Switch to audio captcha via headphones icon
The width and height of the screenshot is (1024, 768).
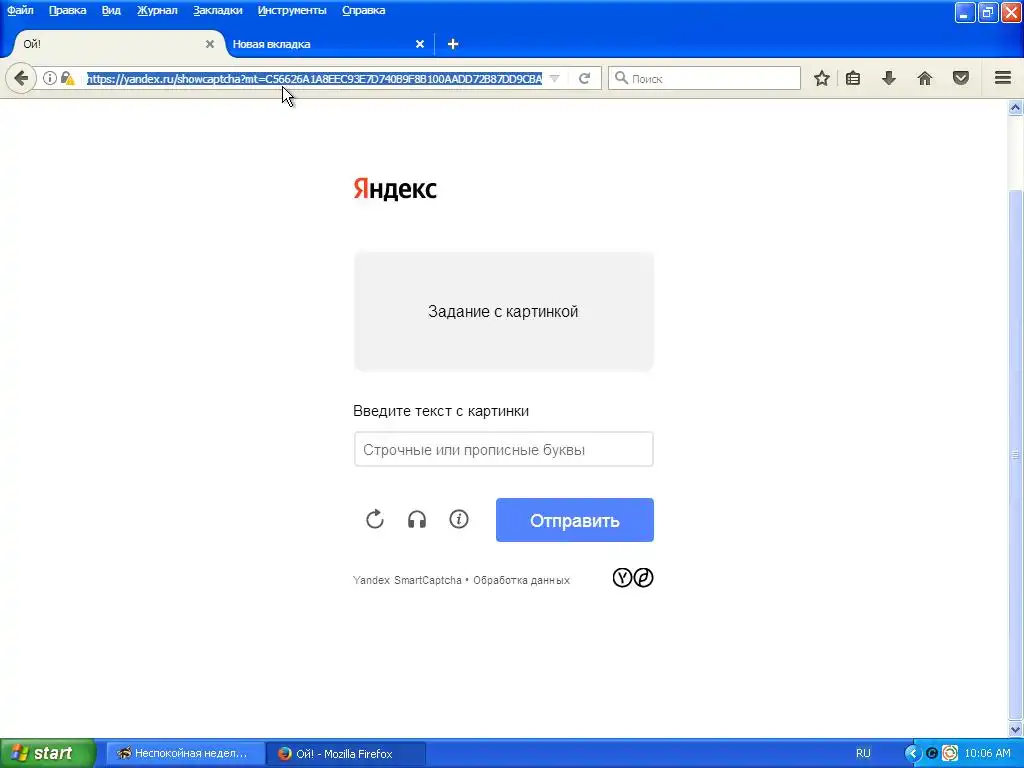pyautogui.click(x=417, y=520)
